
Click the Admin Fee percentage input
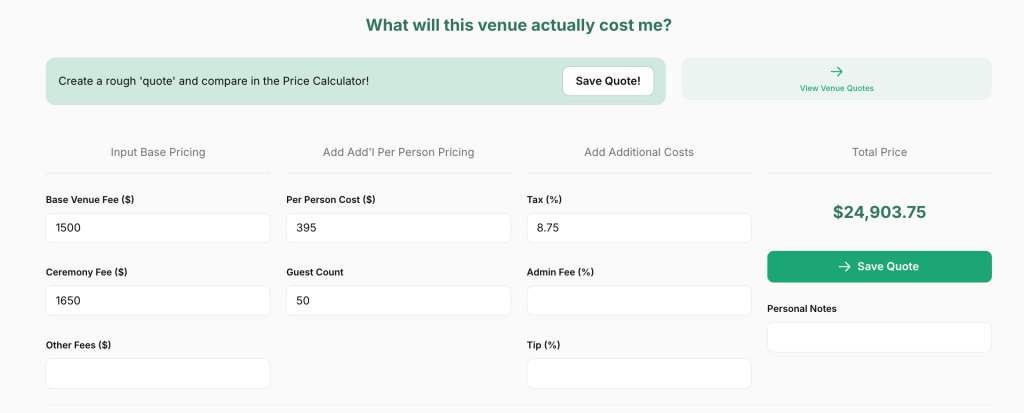point(639,300)
